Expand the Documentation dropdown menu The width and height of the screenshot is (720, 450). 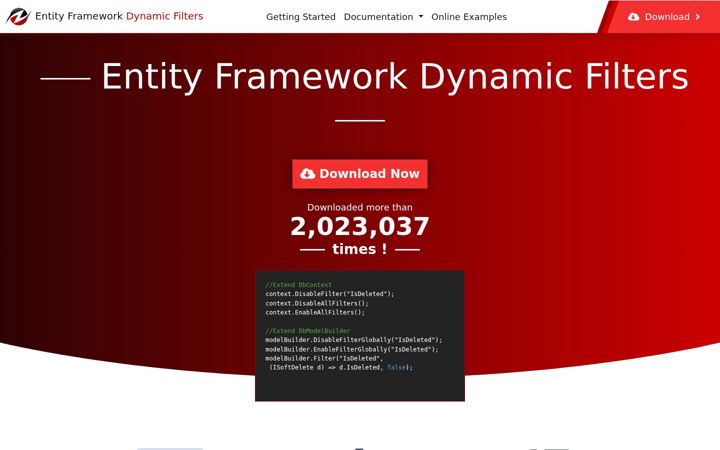pyautogui.click(x=383, y=17)
